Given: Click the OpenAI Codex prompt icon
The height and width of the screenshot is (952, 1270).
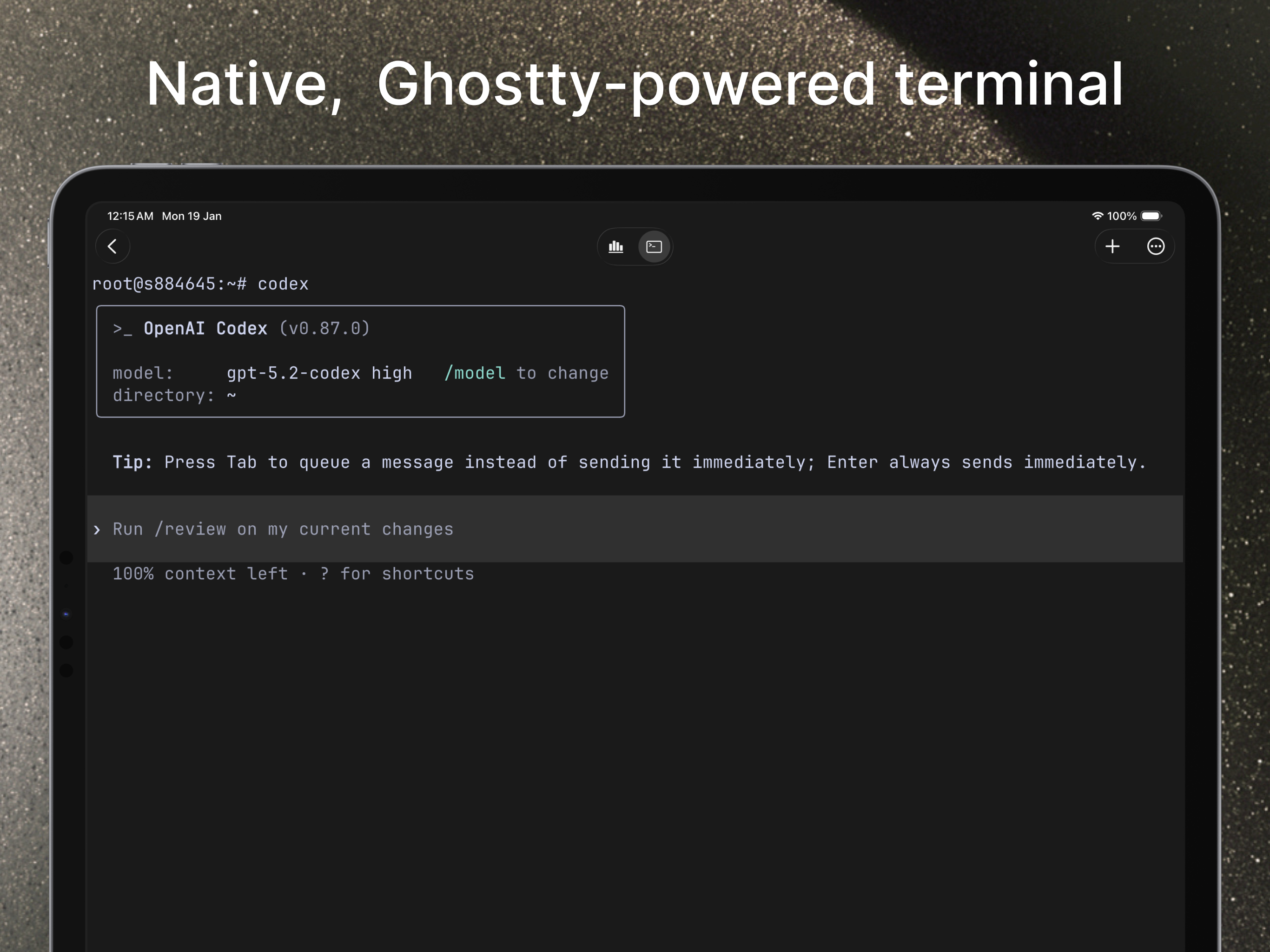Looking at the screenshot, I should coord(122,329).
